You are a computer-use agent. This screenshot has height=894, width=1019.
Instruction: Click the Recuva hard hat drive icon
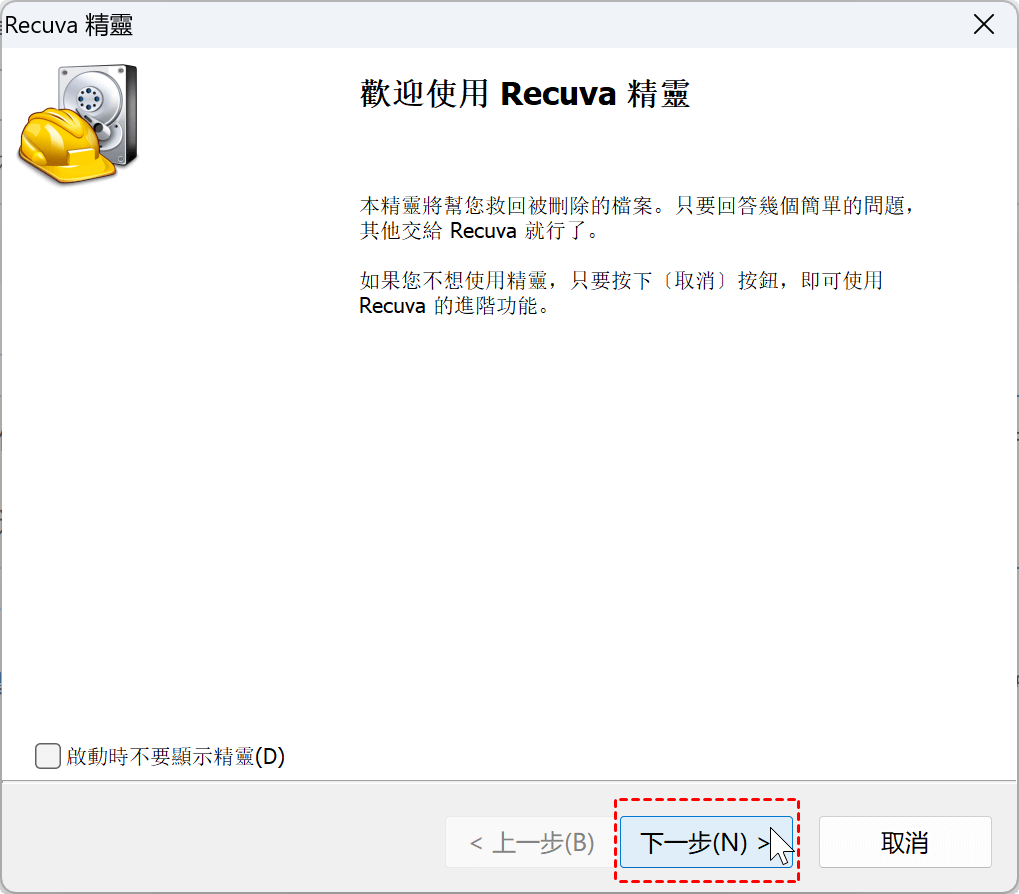click(79, 123)
